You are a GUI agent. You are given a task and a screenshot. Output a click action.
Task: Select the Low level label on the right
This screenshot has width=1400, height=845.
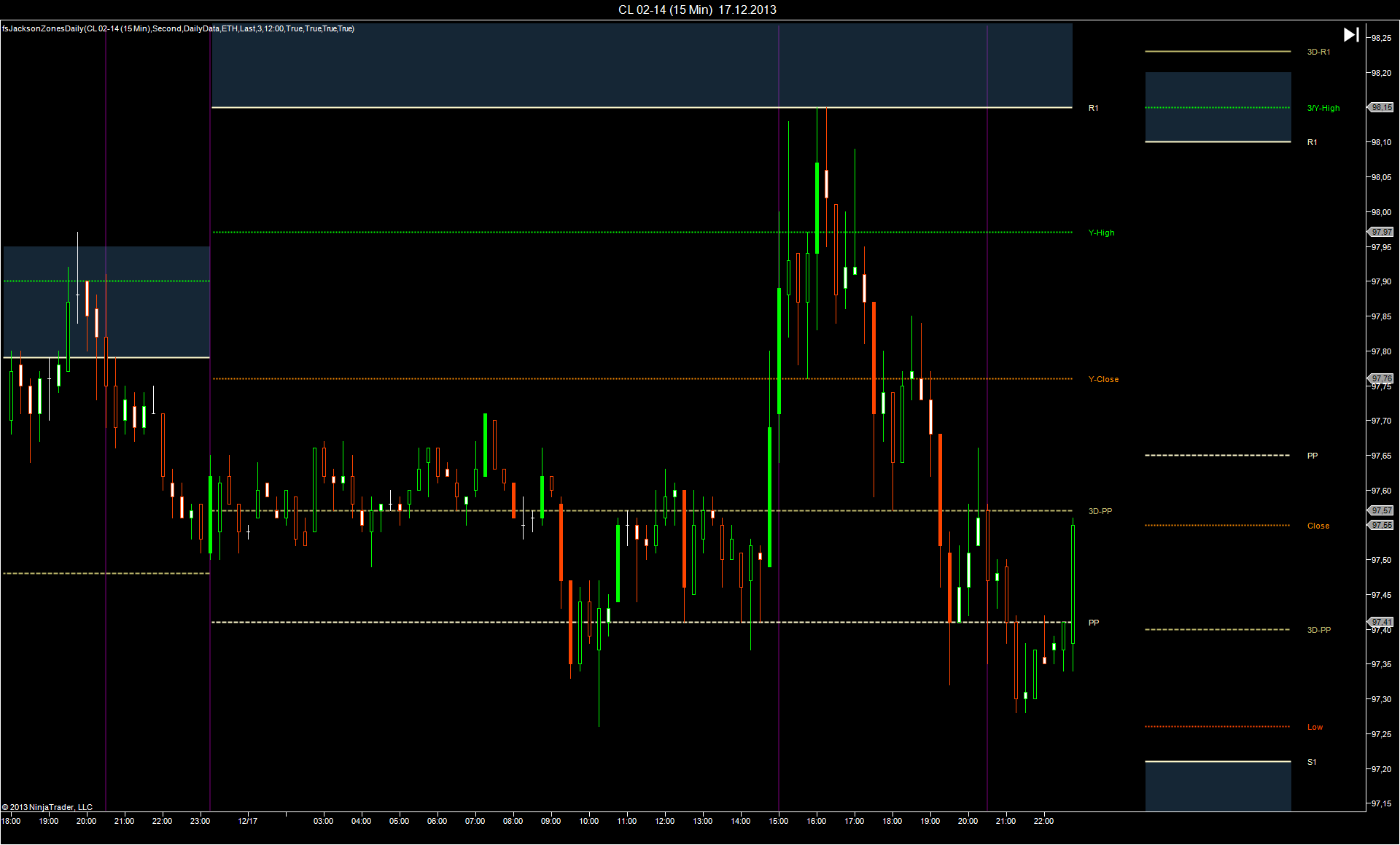pos(1315,727)
